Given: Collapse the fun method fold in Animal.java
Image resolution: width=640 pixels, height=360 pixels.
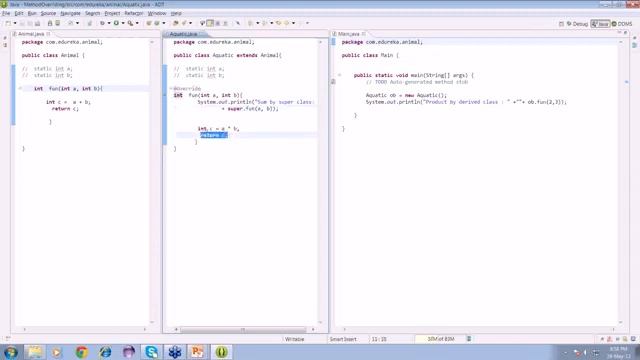Looking at the screenshot, I should click(20, 88).
